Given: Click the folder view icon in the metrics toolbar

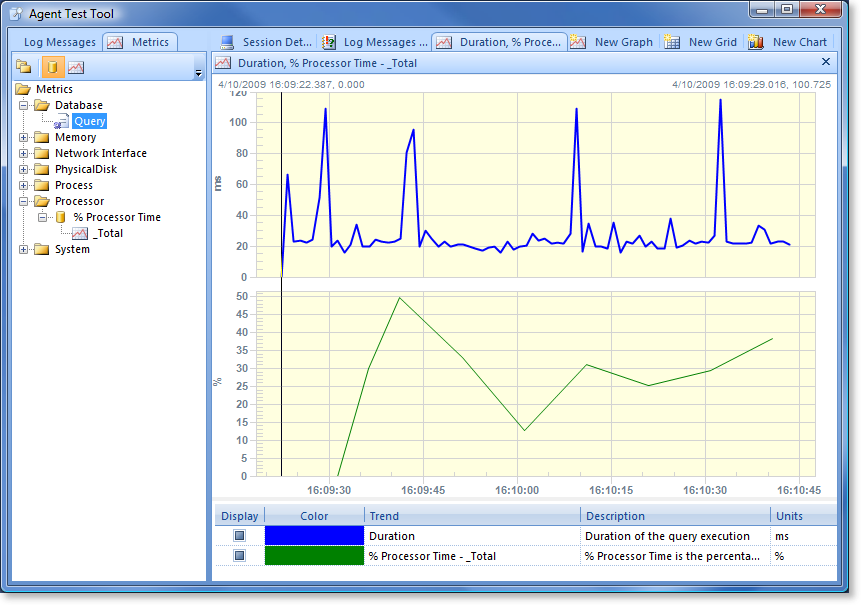Looking at the screenshot, I should coord(24,67).
